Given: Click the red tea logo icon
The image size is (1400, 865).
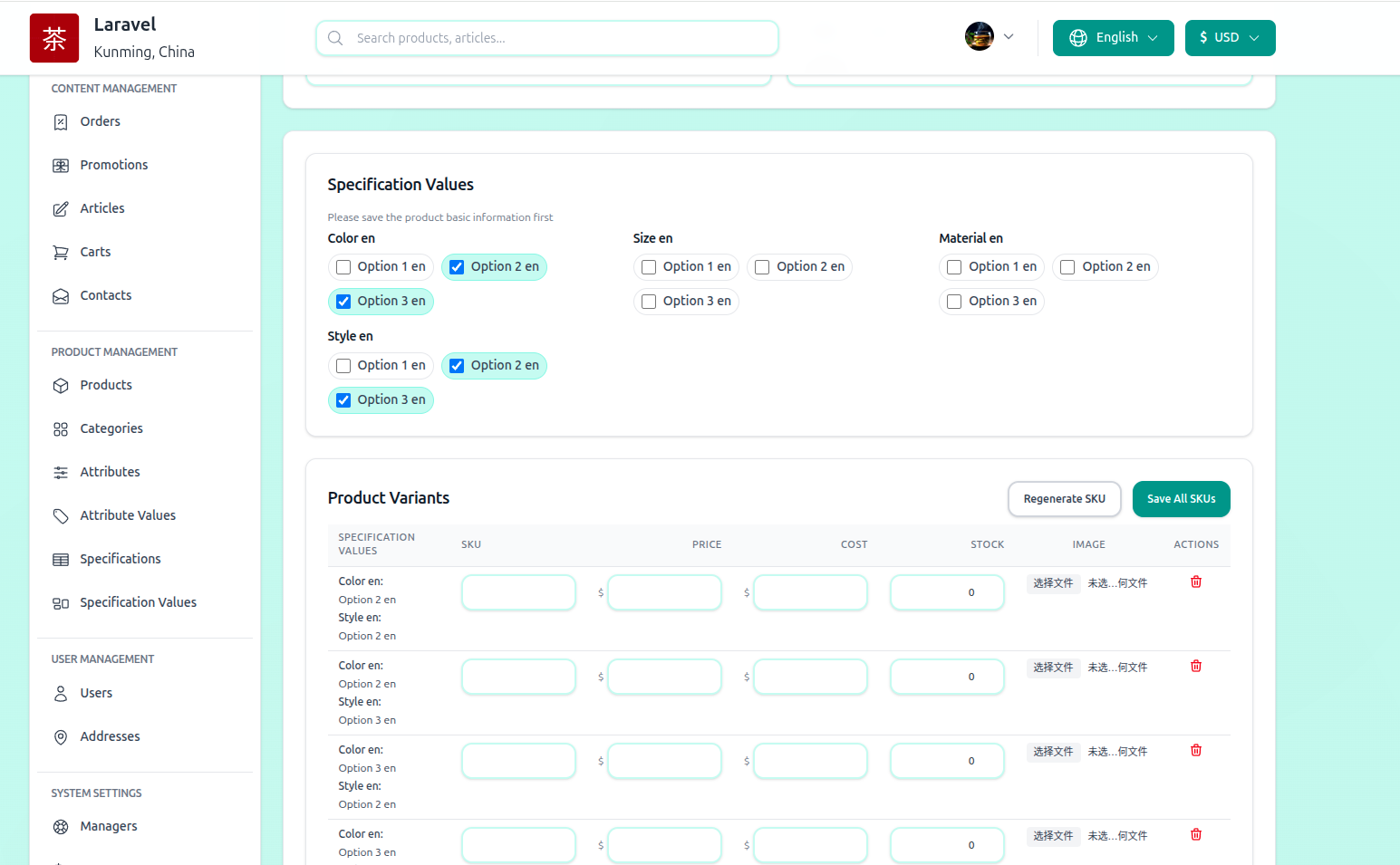Looking at the screenshot, I should click(54, 38).
